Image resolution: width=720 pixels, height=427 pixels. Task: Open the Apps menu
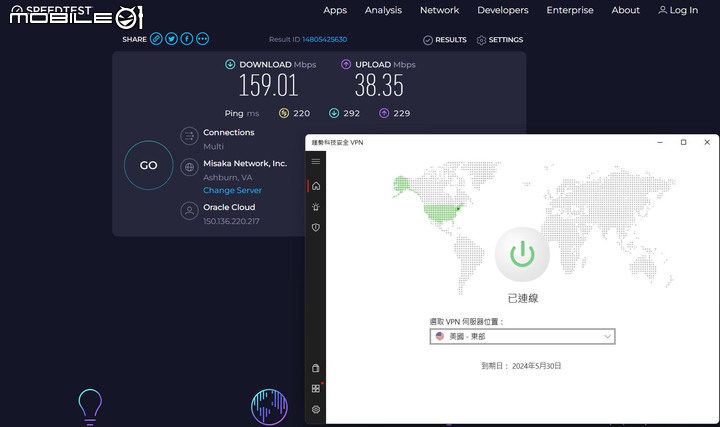click(x=335, y=10)
